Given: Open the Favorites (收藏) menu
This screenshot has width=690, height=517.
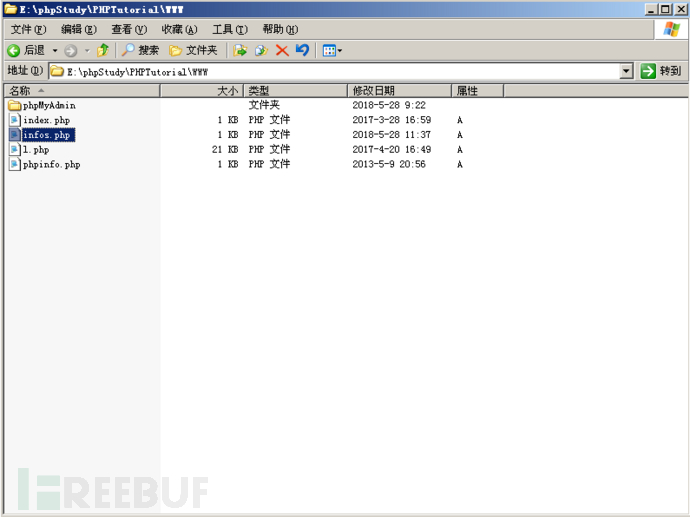Looking at the screenshot, I should (x=180, y=29).
